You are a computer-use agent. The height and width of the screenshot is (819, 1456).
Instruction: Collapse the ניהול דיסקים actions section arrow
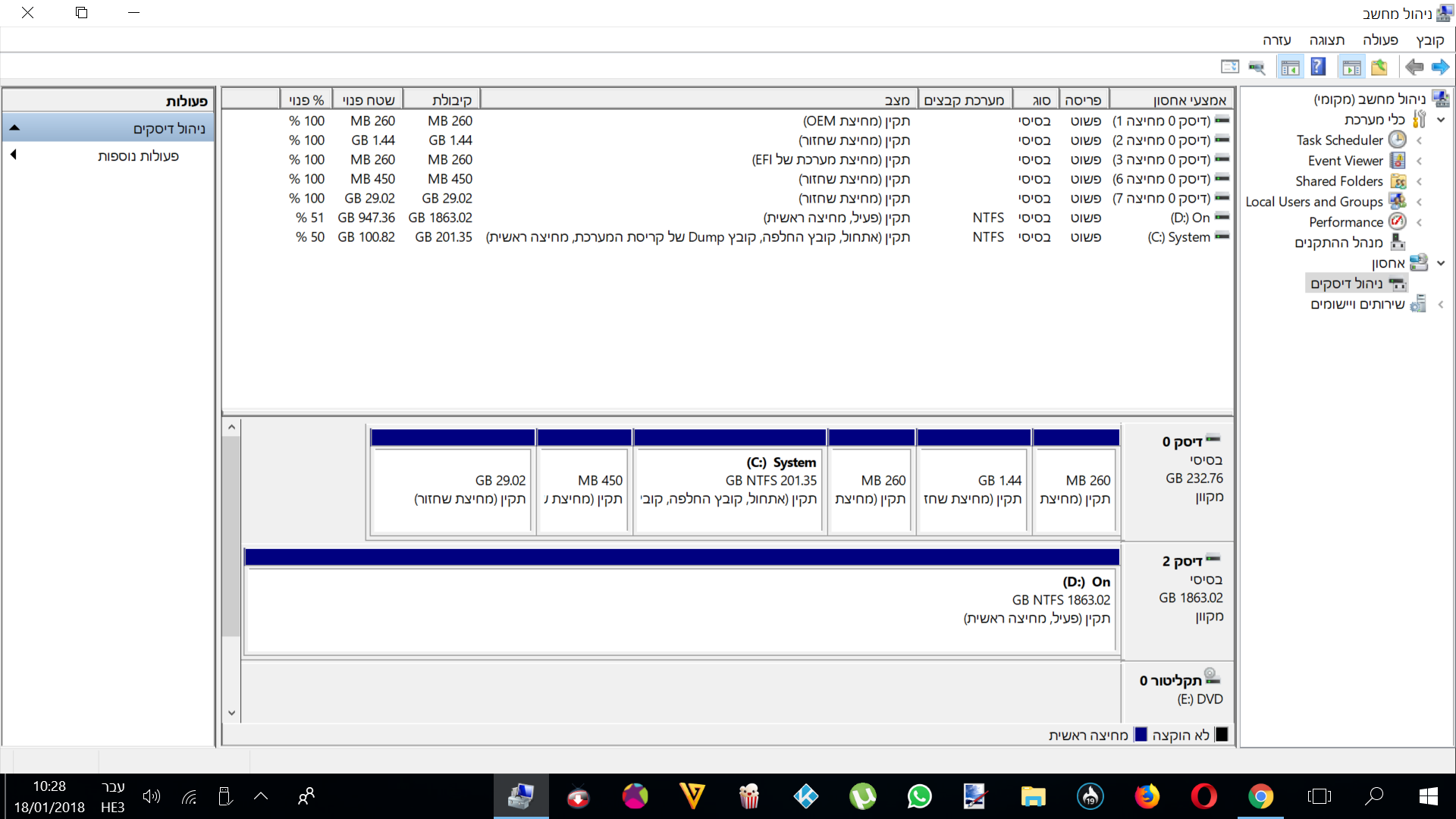tap(14, 128)
